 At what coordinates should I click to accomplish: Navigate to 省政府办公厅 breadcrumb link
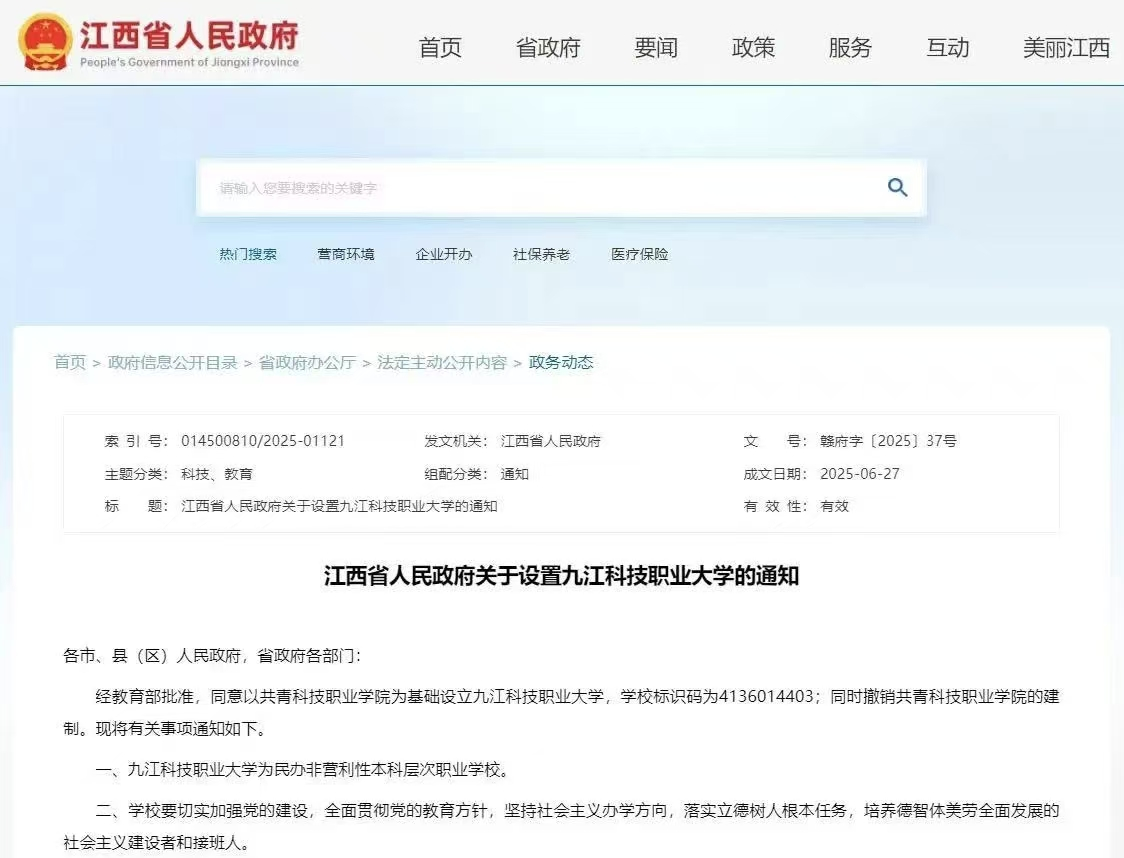[x=307, y=365]
